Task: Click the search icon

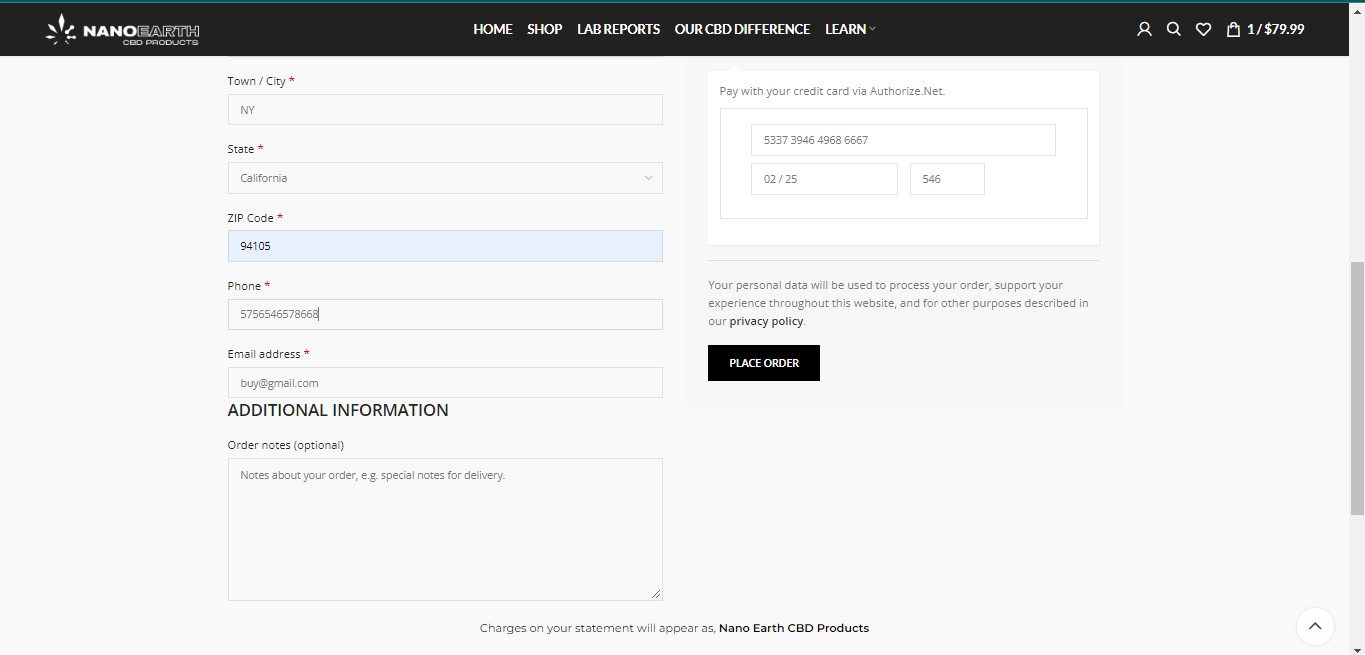Action: click(1173, 29)
